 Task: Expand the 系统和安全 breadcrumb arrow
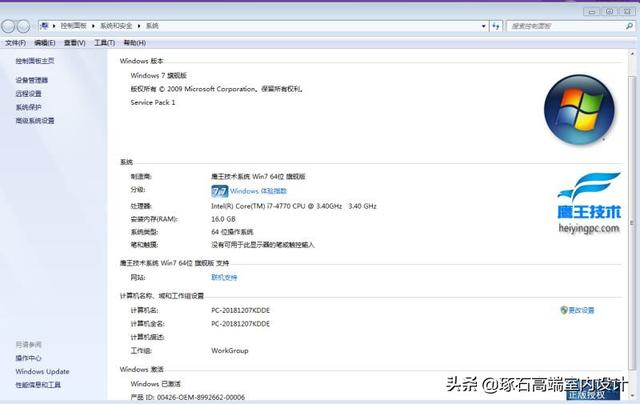click(x=141, y=24)
